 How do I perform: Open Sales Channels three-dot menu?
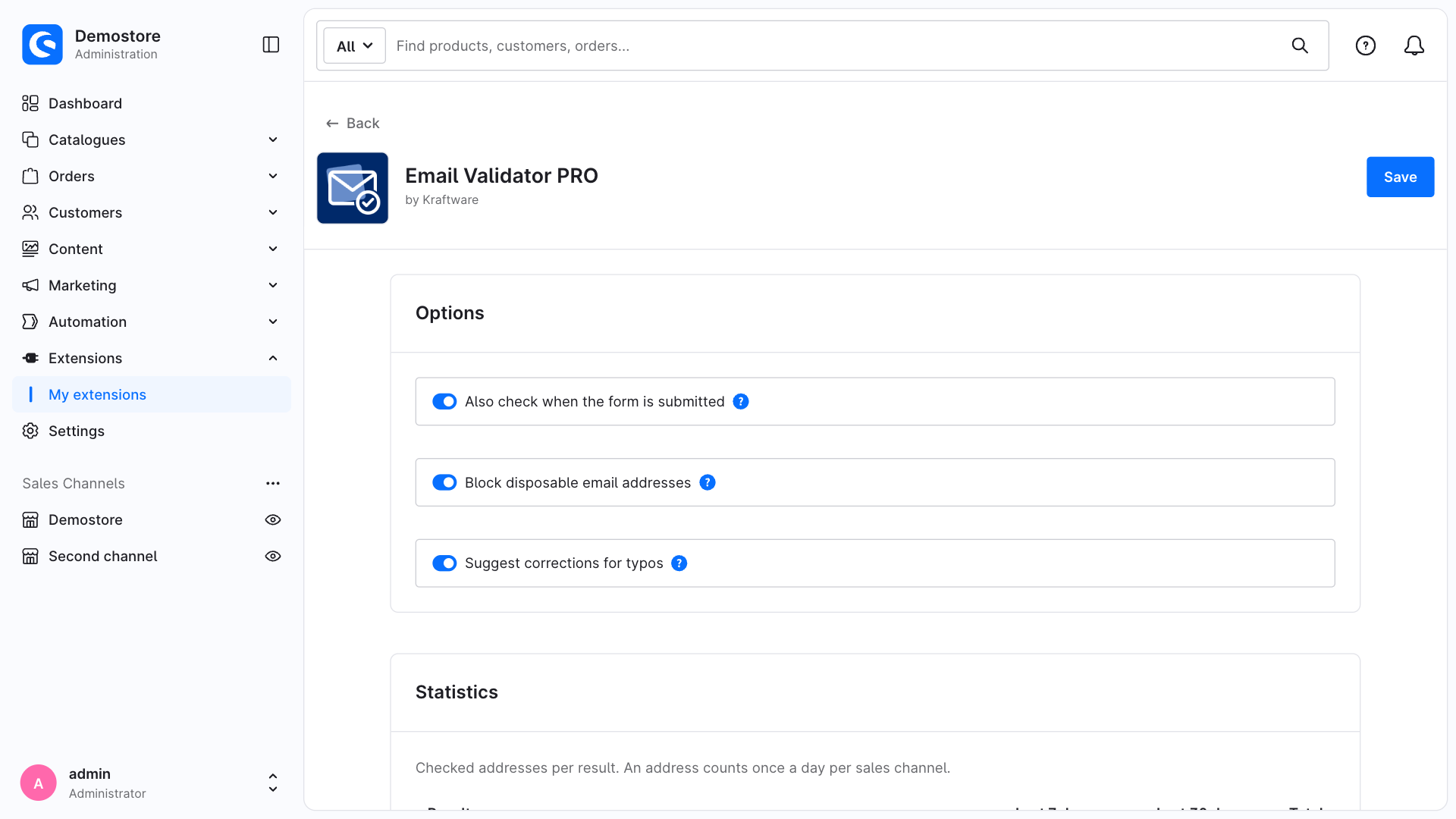[273, 483]
